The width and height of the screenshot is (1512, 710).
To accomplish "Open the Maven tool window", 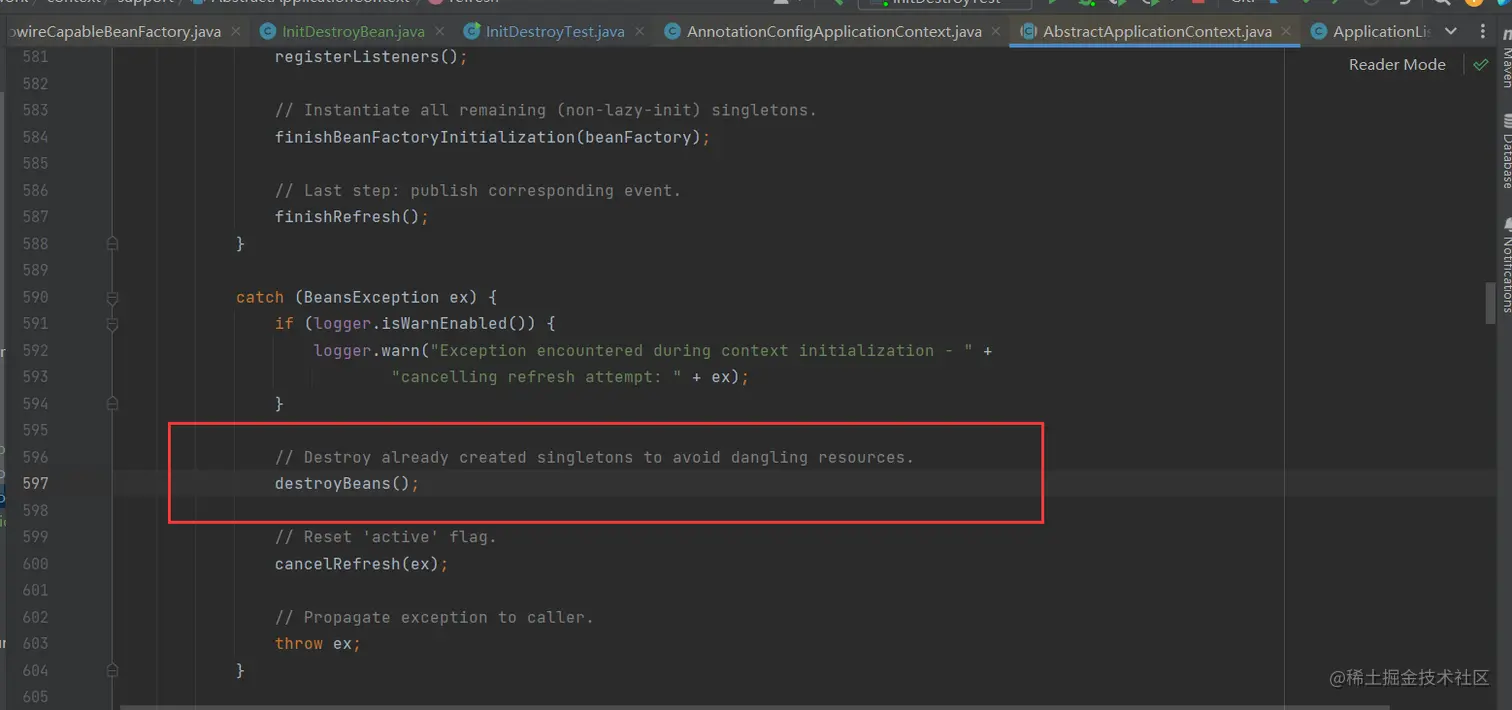I will [x=1505, y=58].
